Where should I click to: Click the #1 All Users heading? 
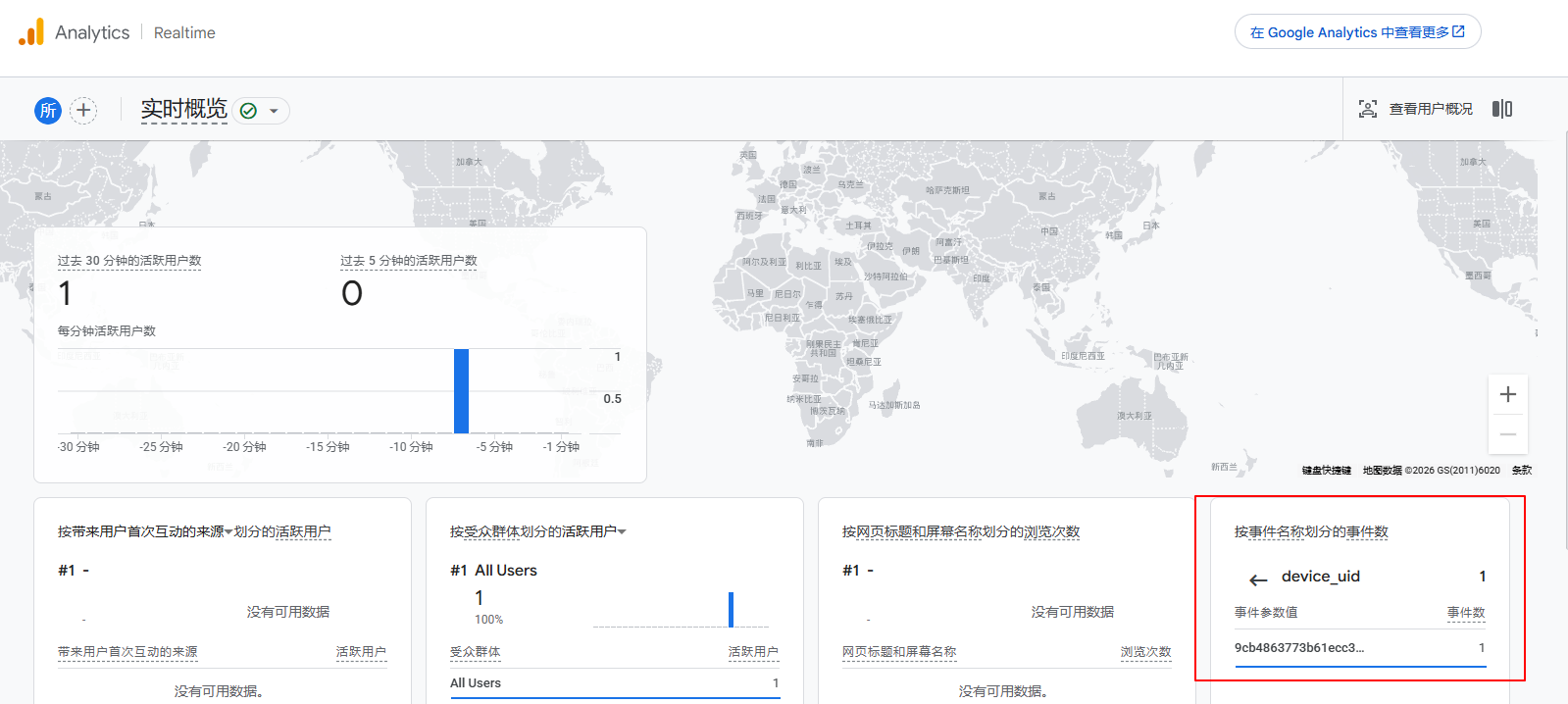[493, 571]
